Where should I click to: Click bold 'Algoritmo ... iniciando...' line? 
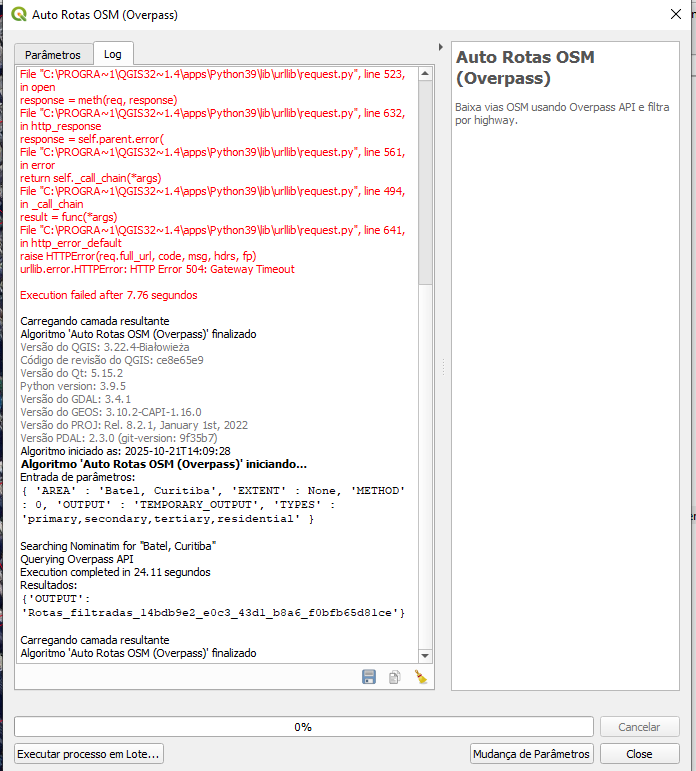tap(163, 464)
